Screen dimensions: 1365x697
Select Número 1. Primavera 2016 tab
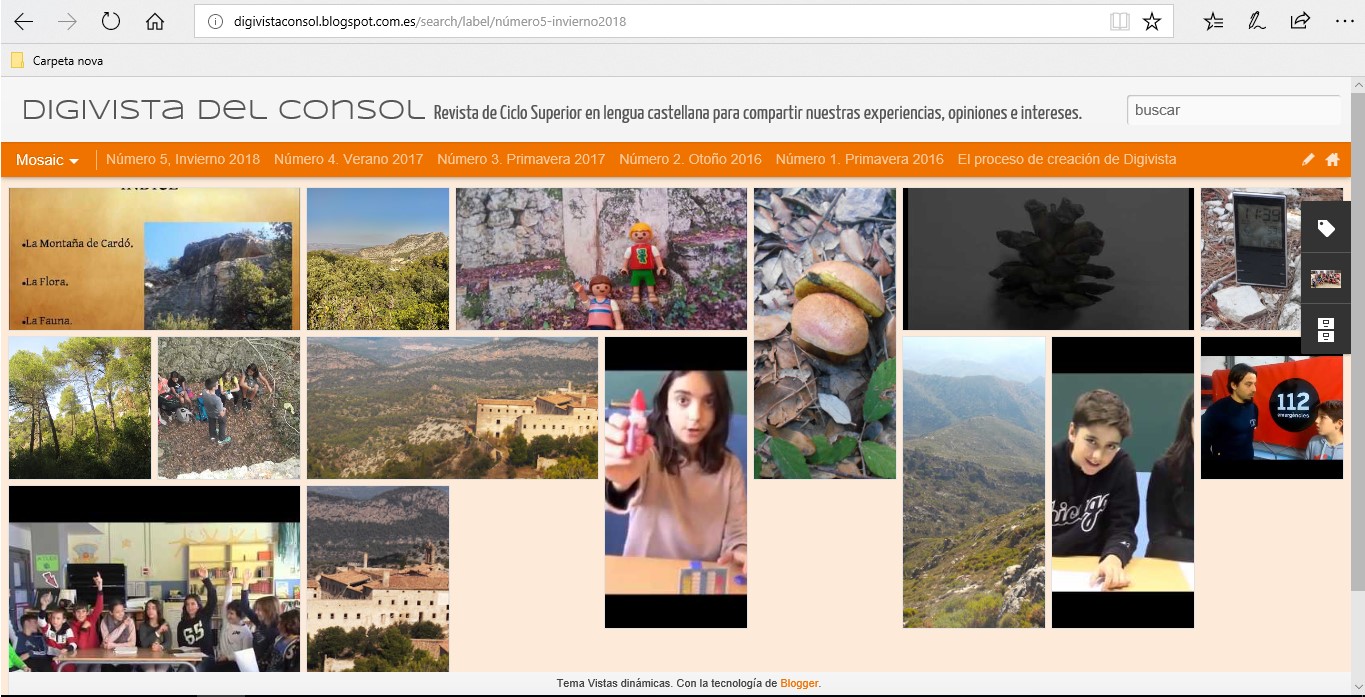[x=860, y=159]
